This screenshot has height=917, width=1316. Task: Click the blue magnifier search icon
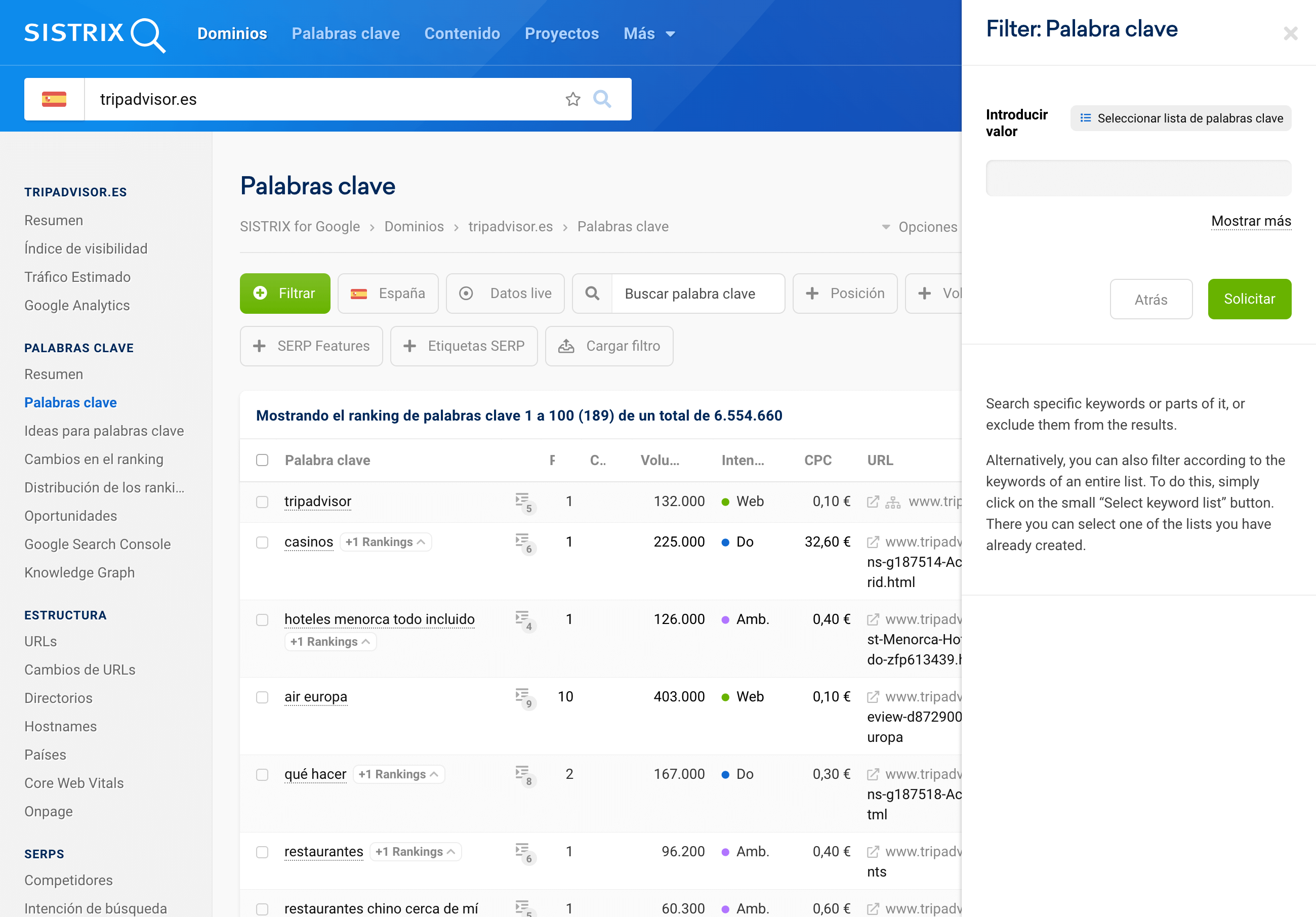602,99
